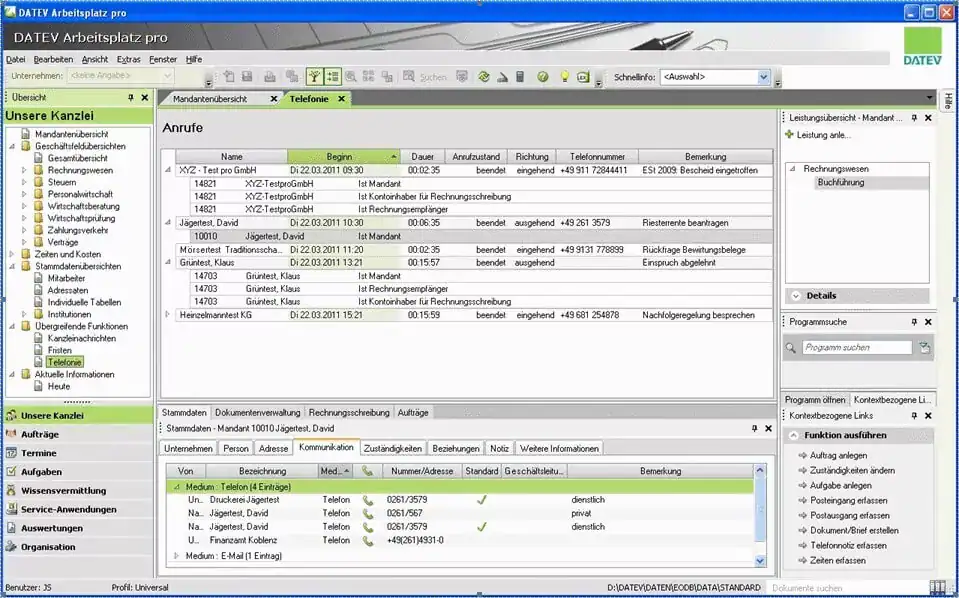959x598 pixels.
Task: Switch to the Zuständigkeiten tab
Action: (x=393, y=448)
